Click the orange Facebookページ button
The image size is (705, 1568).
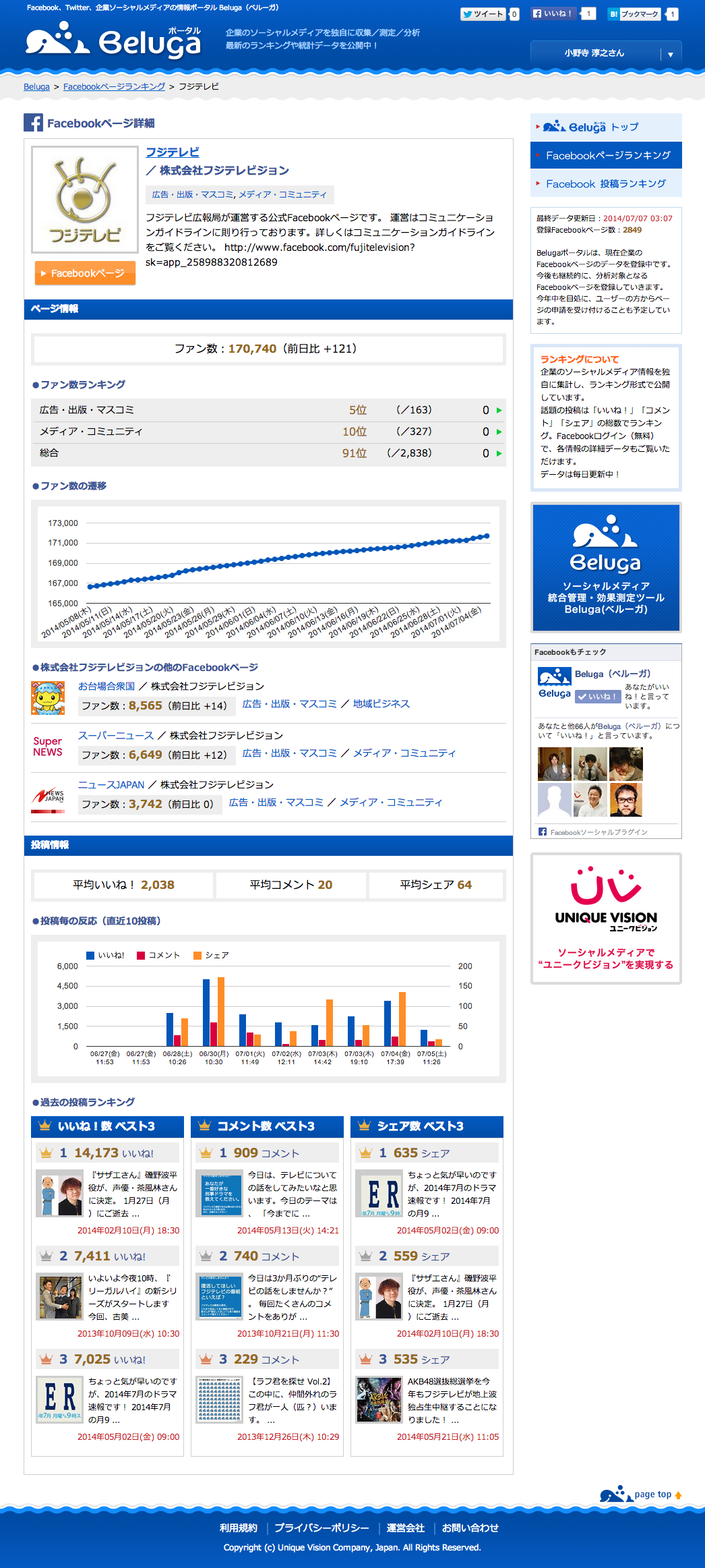coord(85,273)
